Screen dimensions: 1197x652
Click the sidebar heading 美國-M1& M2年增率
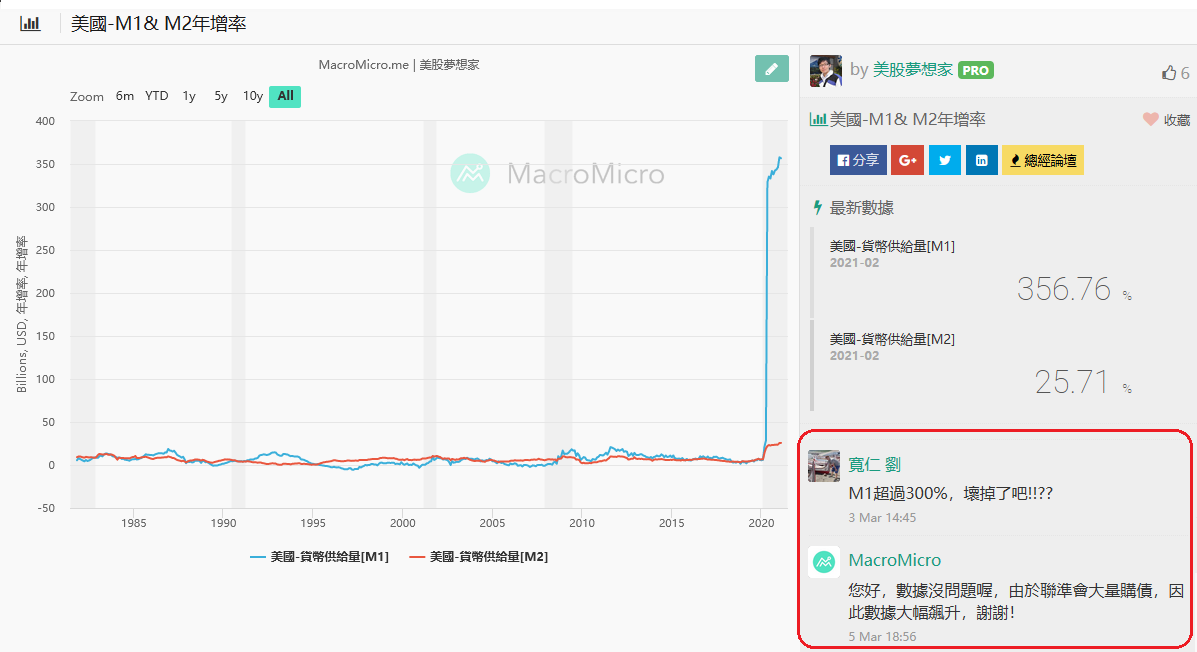click(x=908, y=119)
